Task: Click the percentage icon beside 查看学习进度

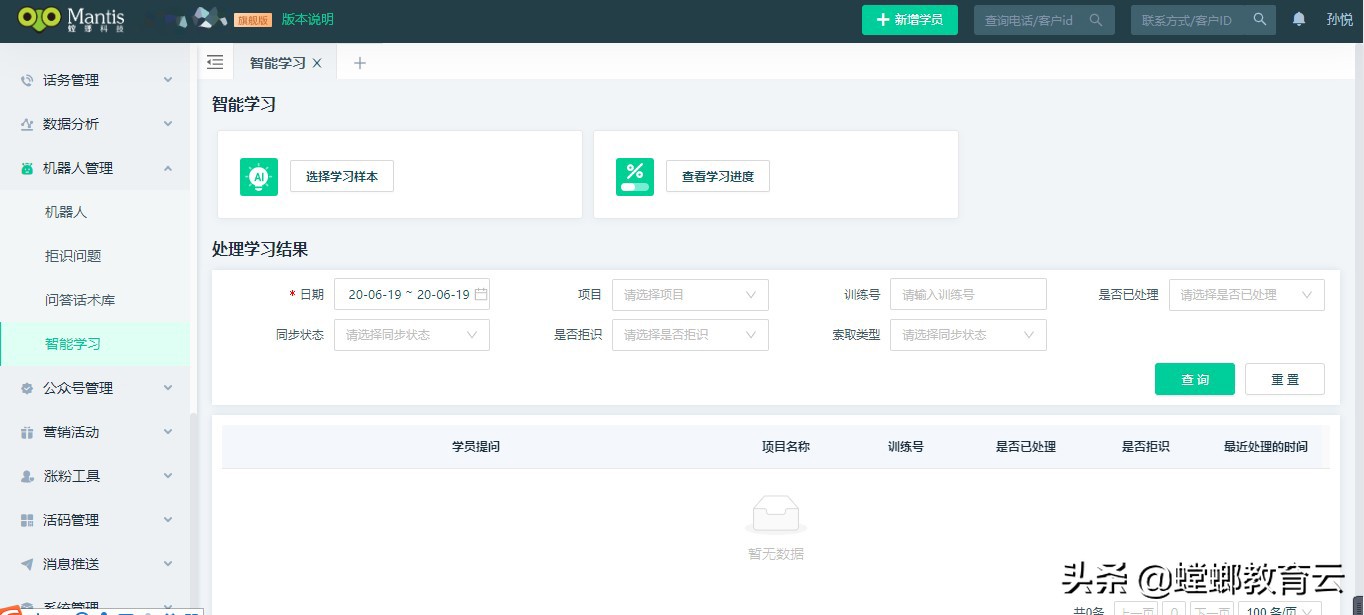Action: [x=635, y=175]
